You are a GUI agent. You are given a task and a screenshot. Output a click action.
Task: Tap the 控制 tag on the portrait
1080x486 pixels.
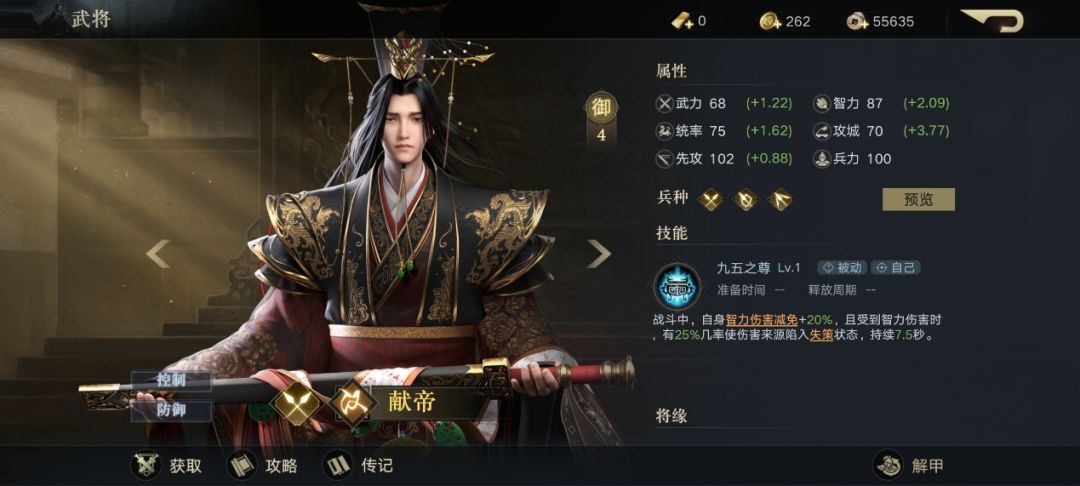tap(172, 381)
